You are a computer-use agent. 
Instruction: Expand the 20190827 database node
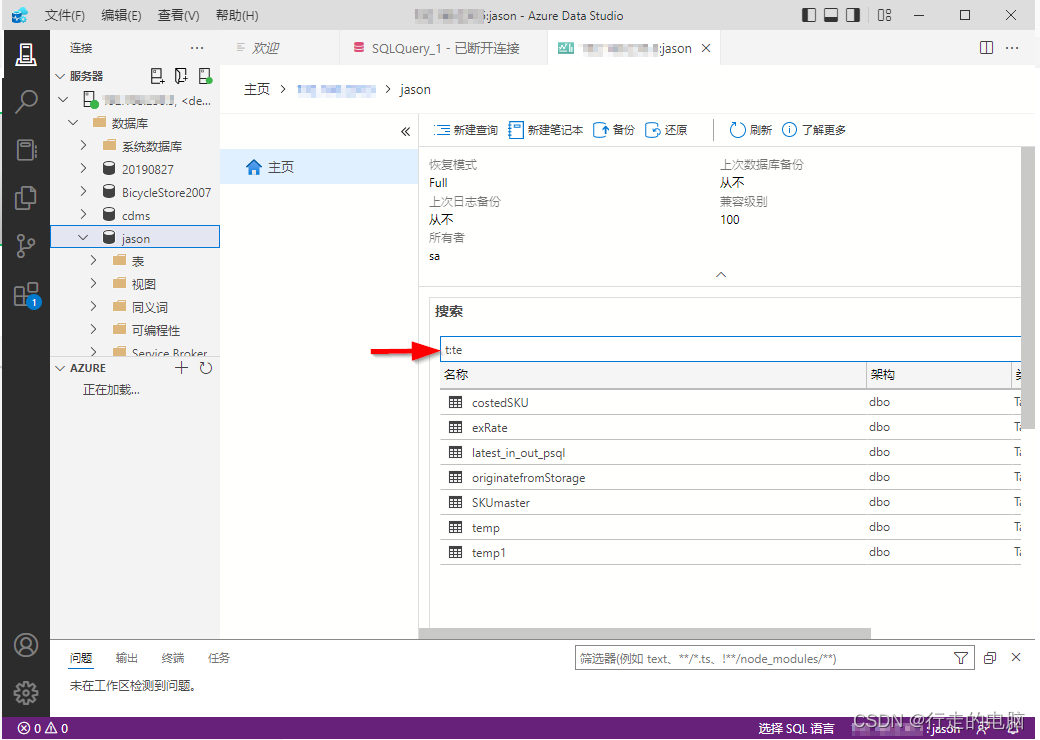(83, 168)
